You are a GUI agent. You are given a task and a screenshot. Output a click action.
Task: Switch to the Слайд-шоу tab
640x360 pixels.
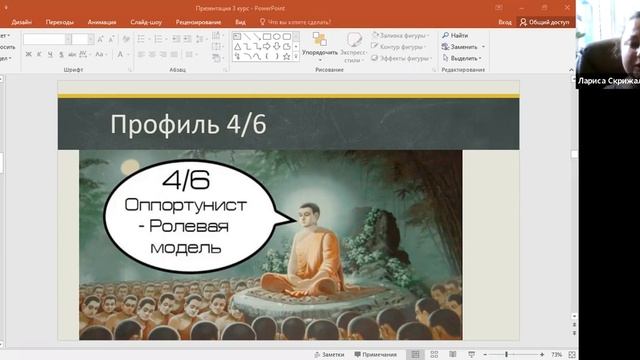point(146,22)
